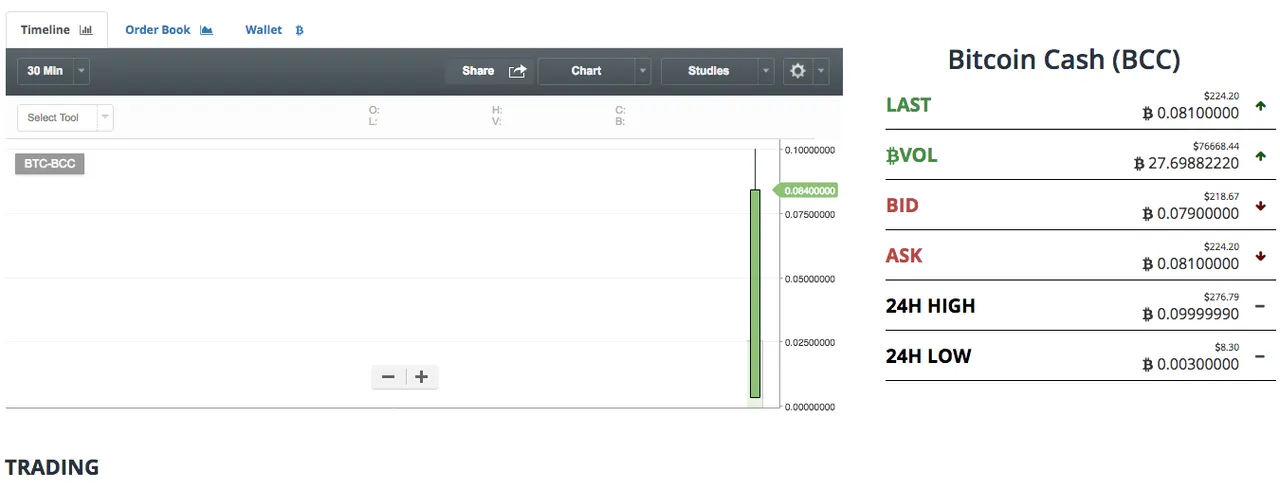Click the area chart icon beside Order Book

206,30
